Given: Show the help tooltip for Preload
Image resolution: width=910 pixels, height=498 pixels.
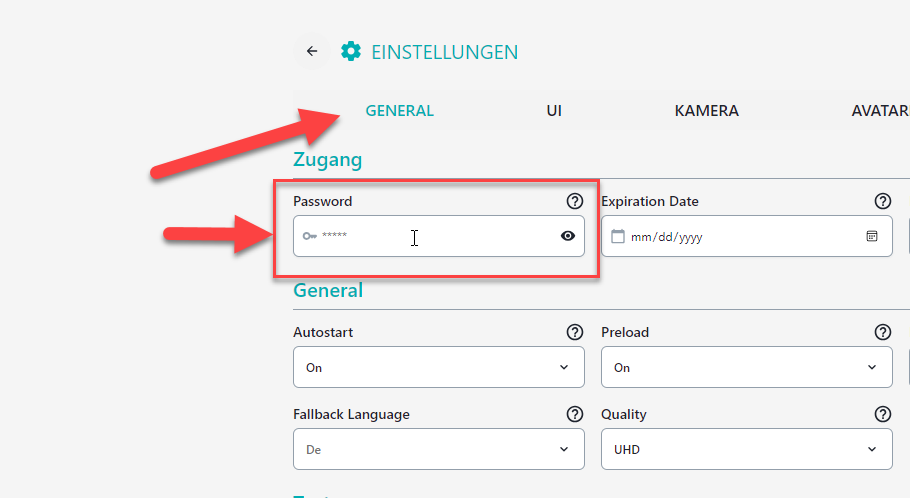Looking at the screenshot, I should coord(883,332).
